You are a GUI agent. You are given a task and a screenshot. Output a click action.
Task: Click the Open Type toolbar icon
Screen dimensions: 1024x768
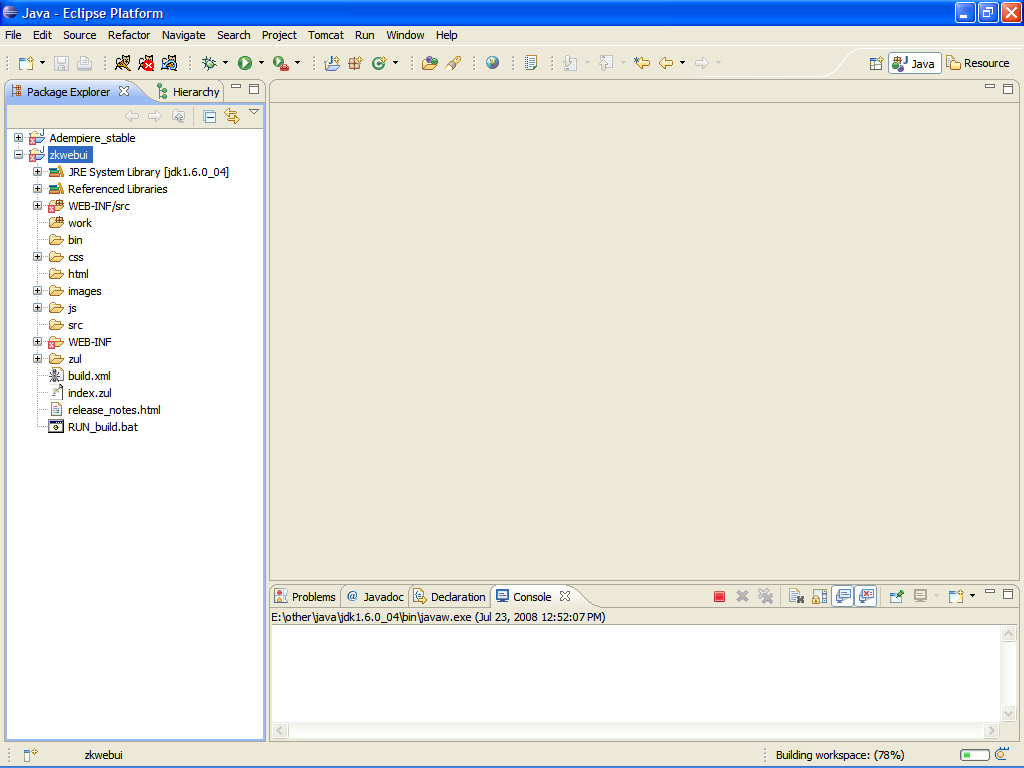pyautogui.click(x=430, y=63)
